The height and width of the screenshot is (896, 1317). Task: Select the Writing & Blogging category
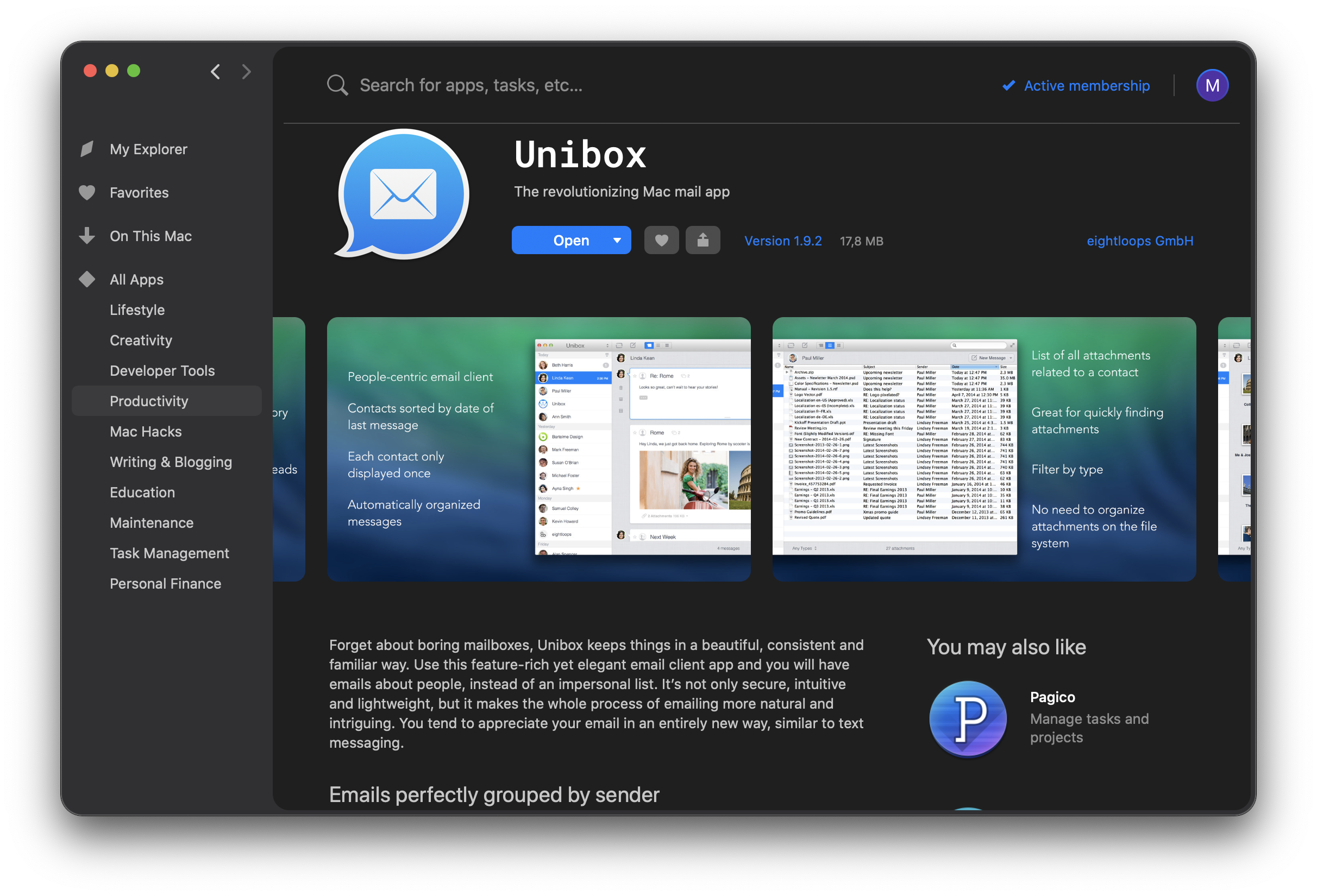(x=171, y=462)
